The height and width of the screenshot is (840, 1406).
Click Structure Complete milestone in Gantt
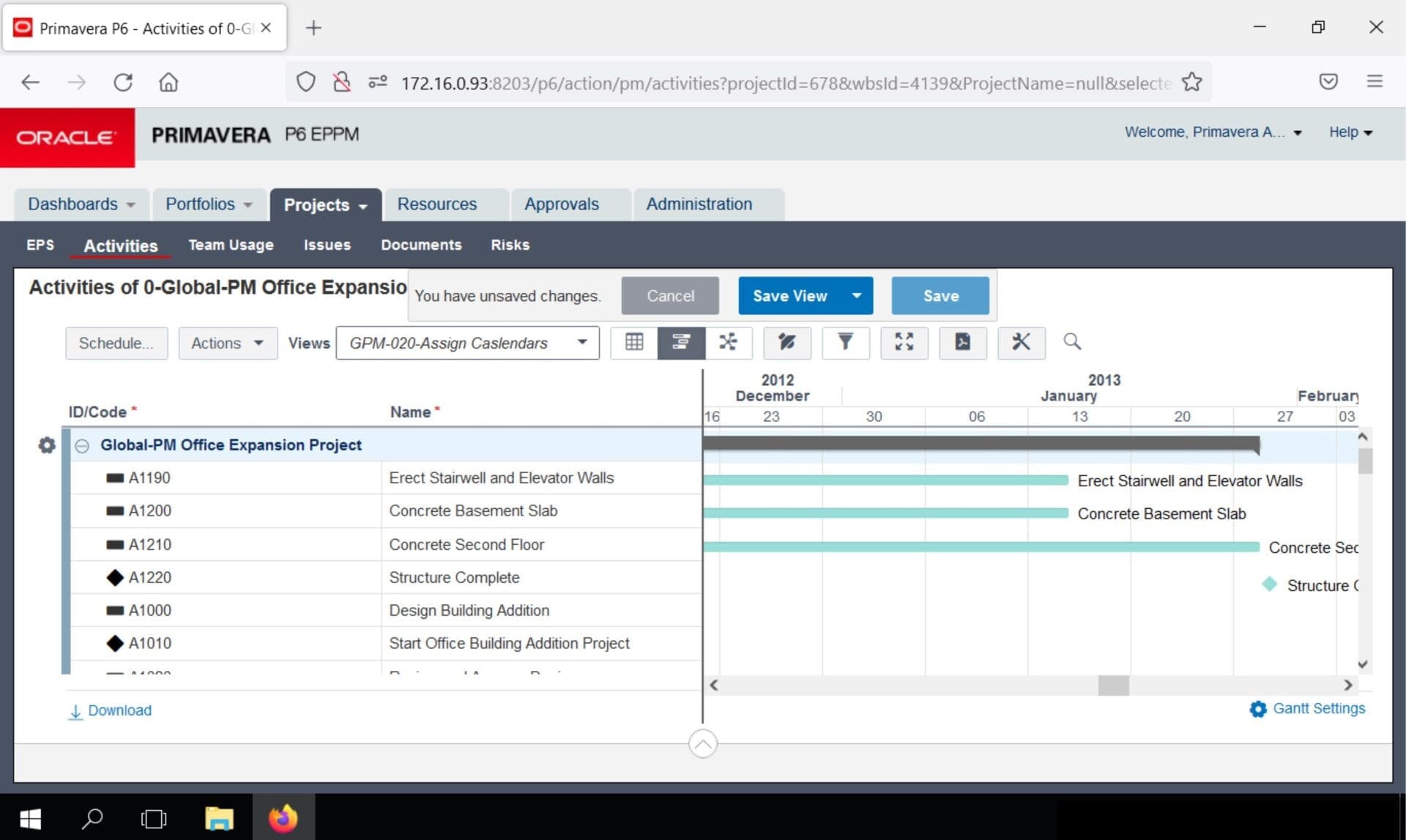[1270, 584]
